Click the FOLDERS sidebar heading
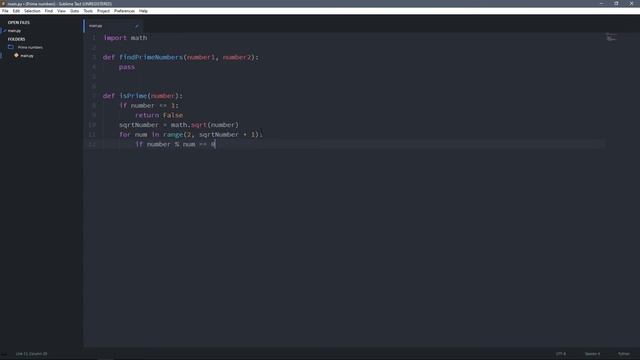This screenshot has width=640, height=360. pyautogui.click(x=16, y=39)
